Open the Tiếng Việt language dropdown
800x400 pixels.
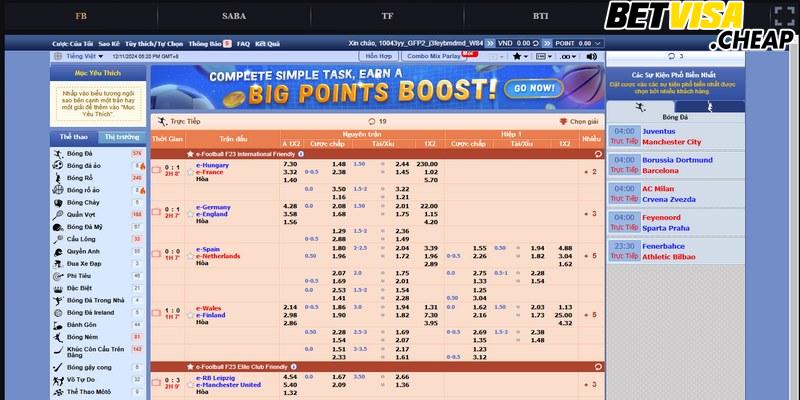point(78,57)
